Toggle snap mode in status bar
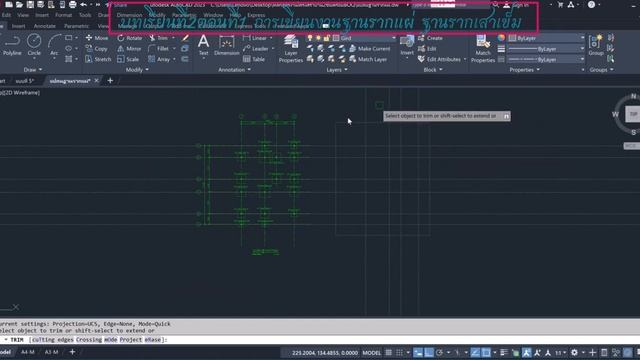 point(399,353)
